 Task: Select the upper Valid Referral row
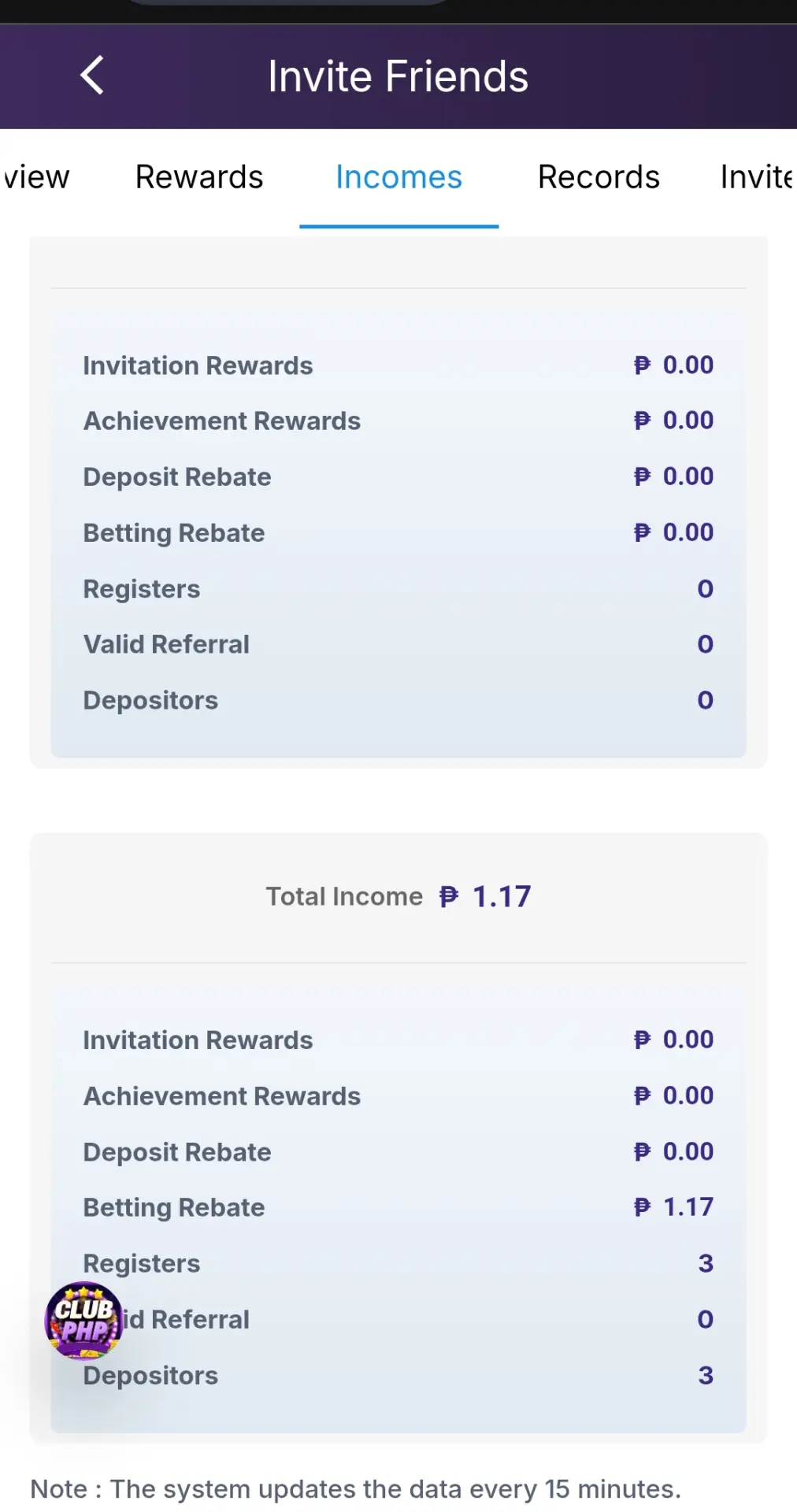pyautogui.click(x=398, y=644)
